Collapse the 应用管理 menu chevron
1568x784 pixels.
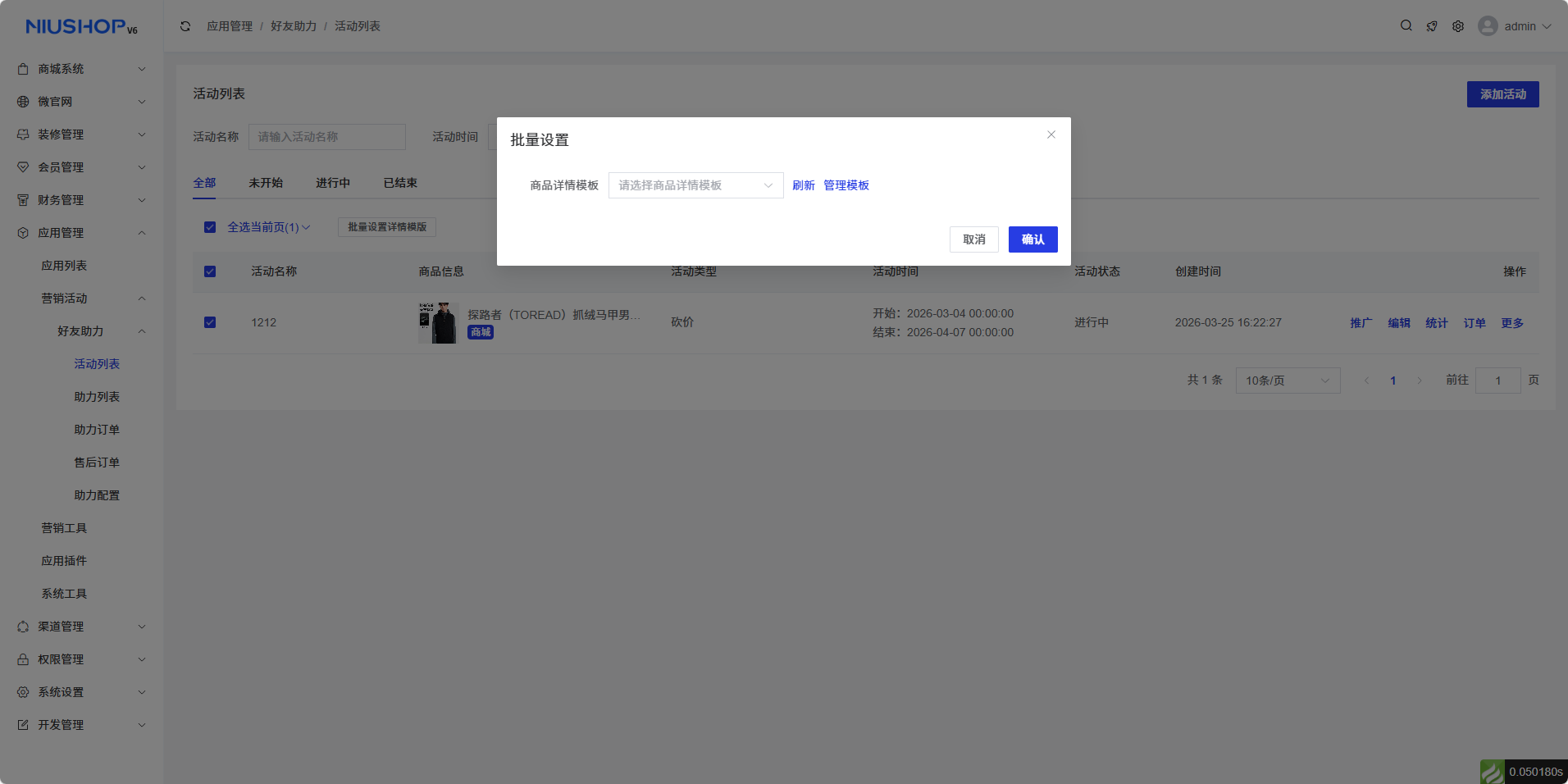tap(142, 233)
